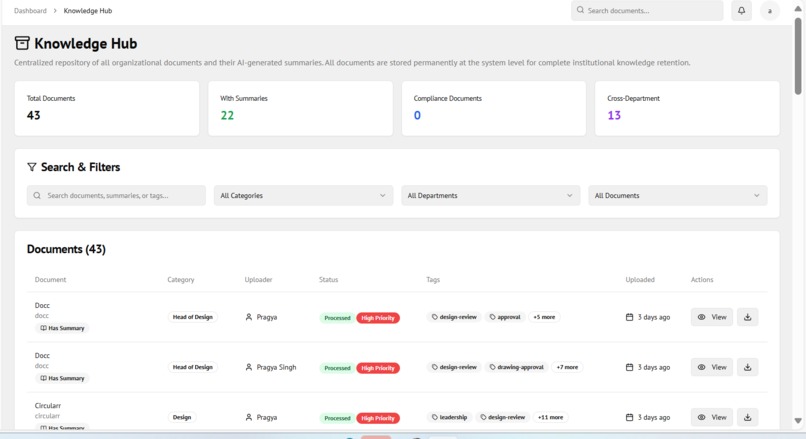Open the All Departments dropdown
The height and width of the screenshot is (439, 806).
490,195
